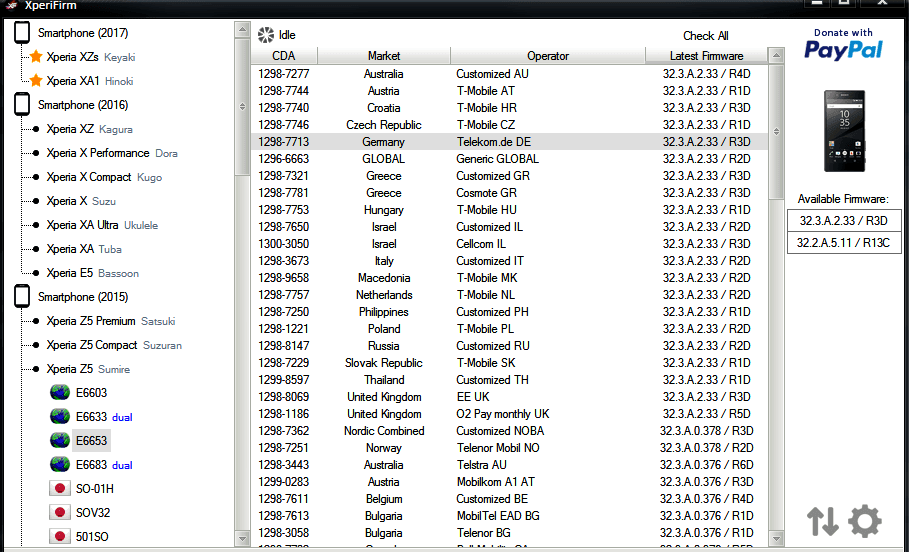Select Xperia XZs Keyaki in device tree
Screen dimensions: 909x552
(91, 57)
